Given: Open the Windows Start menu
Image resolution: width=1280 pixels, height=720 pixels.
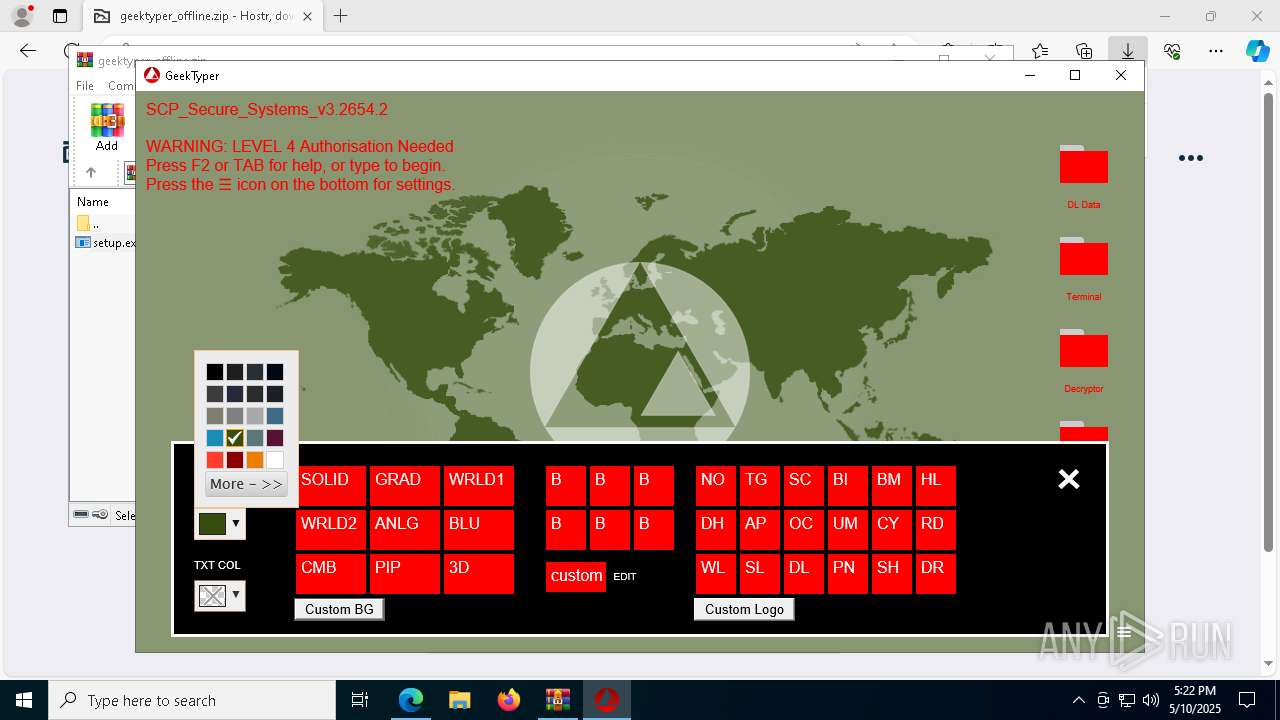Looking at the screenshot, I should [x=24, y=700].
